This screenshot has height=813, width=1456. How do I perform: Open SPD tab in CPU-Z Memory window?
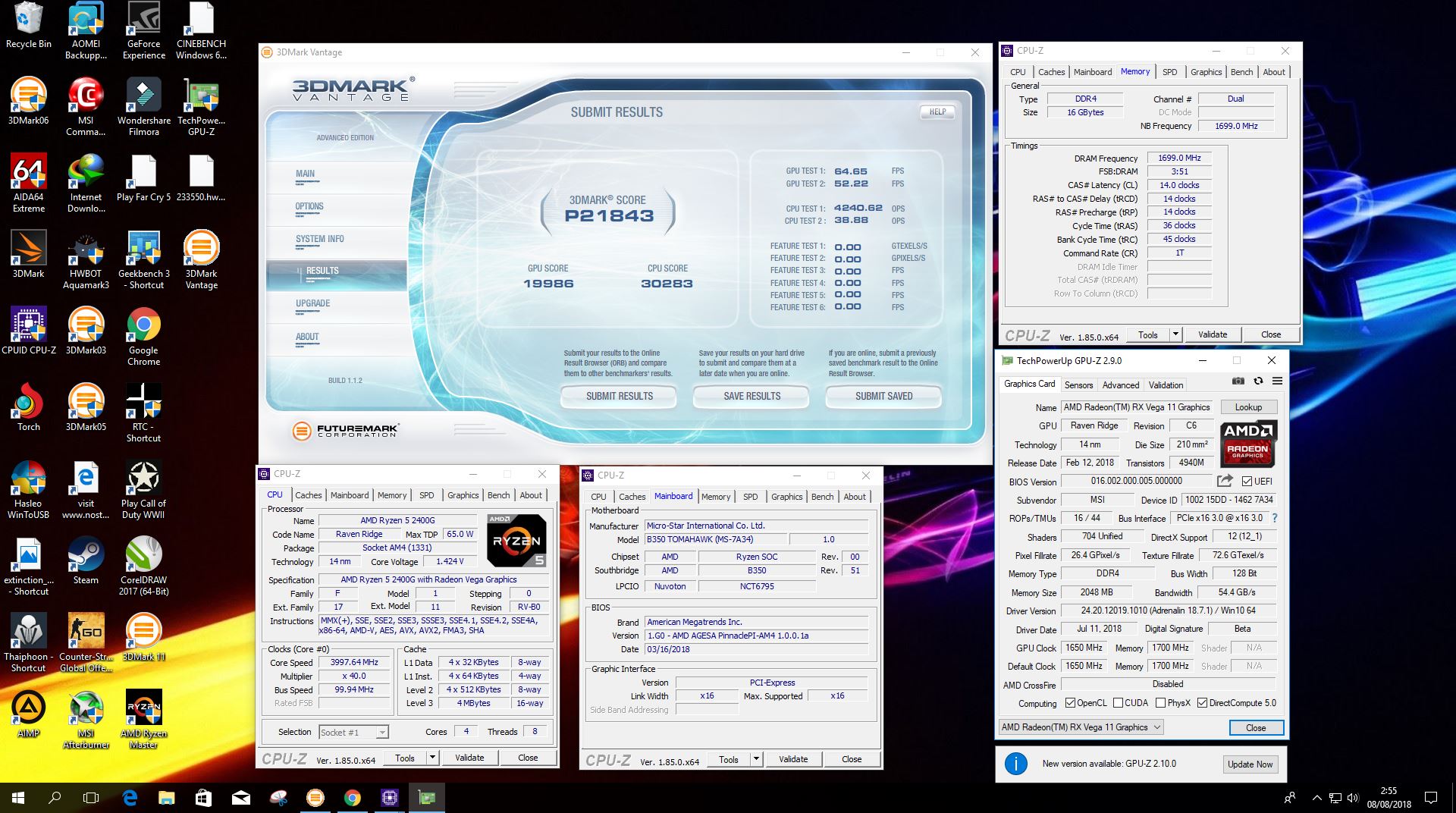coord(1170,72)
